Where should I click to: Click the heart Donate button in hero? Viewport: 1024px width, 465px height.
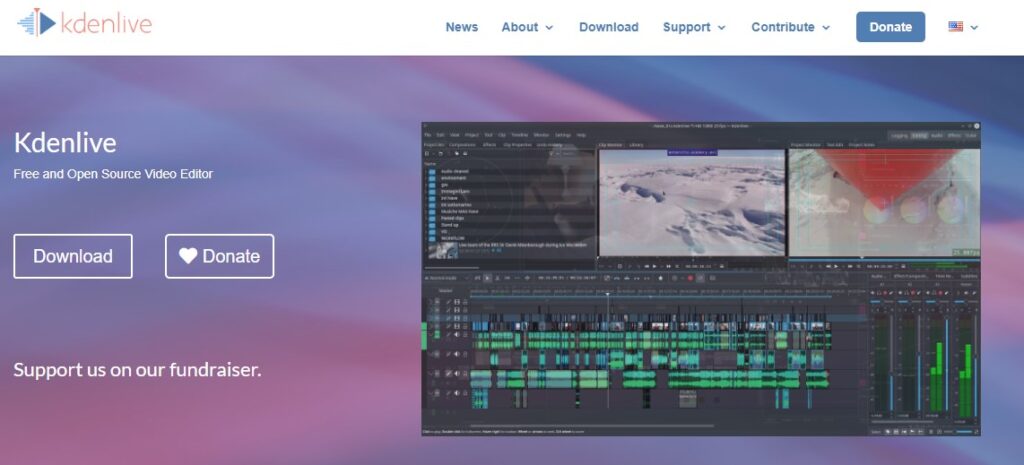219,256
